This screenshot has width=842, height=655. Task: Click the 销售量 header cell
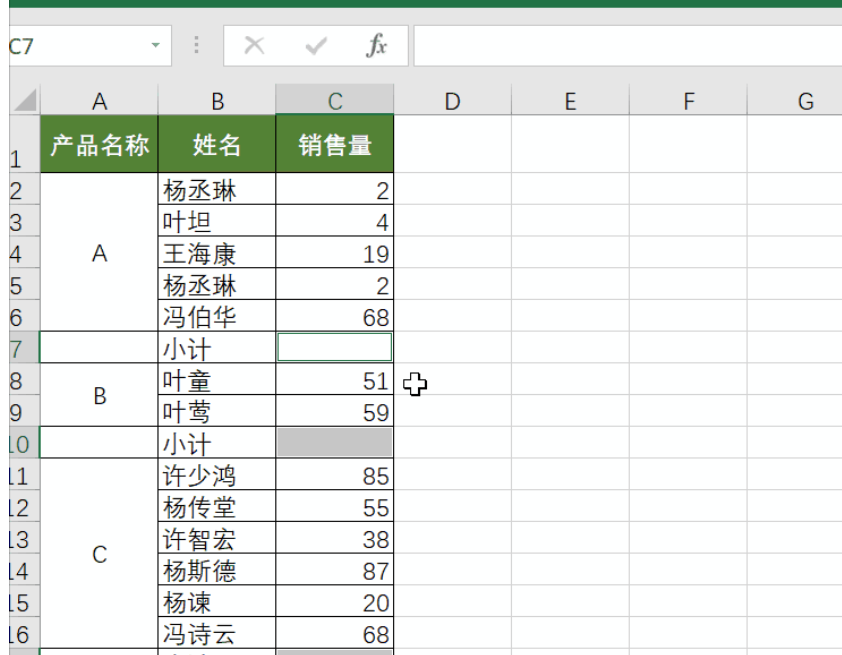click(335, 144)
